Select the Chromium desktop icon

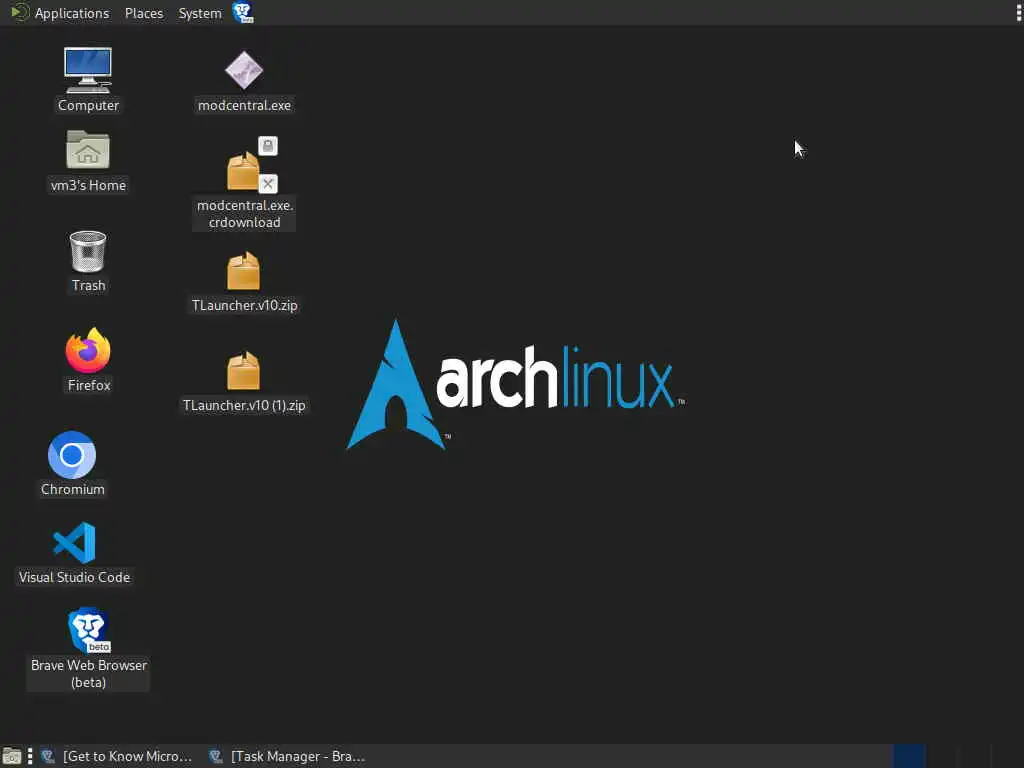tap(72, 455)
